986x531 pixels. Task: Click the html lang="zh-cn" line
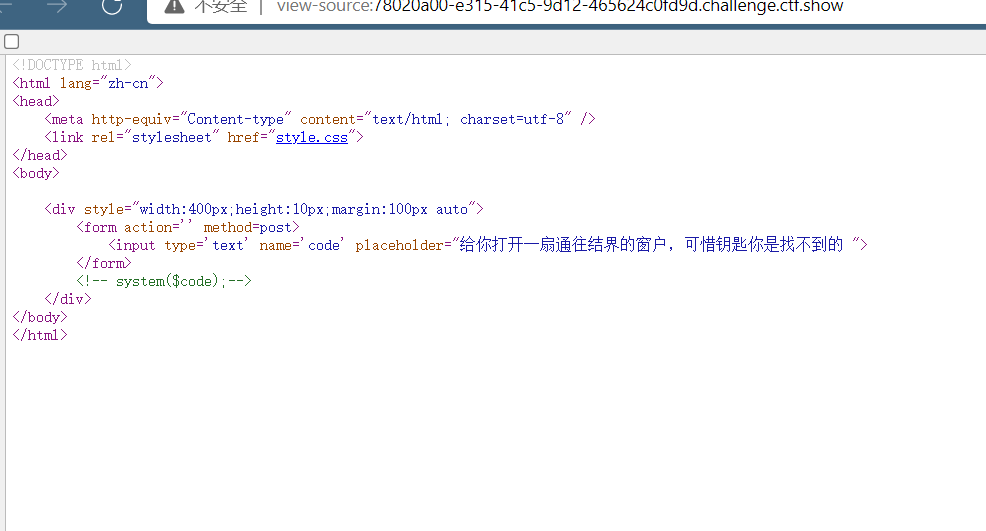coord(88,83)
